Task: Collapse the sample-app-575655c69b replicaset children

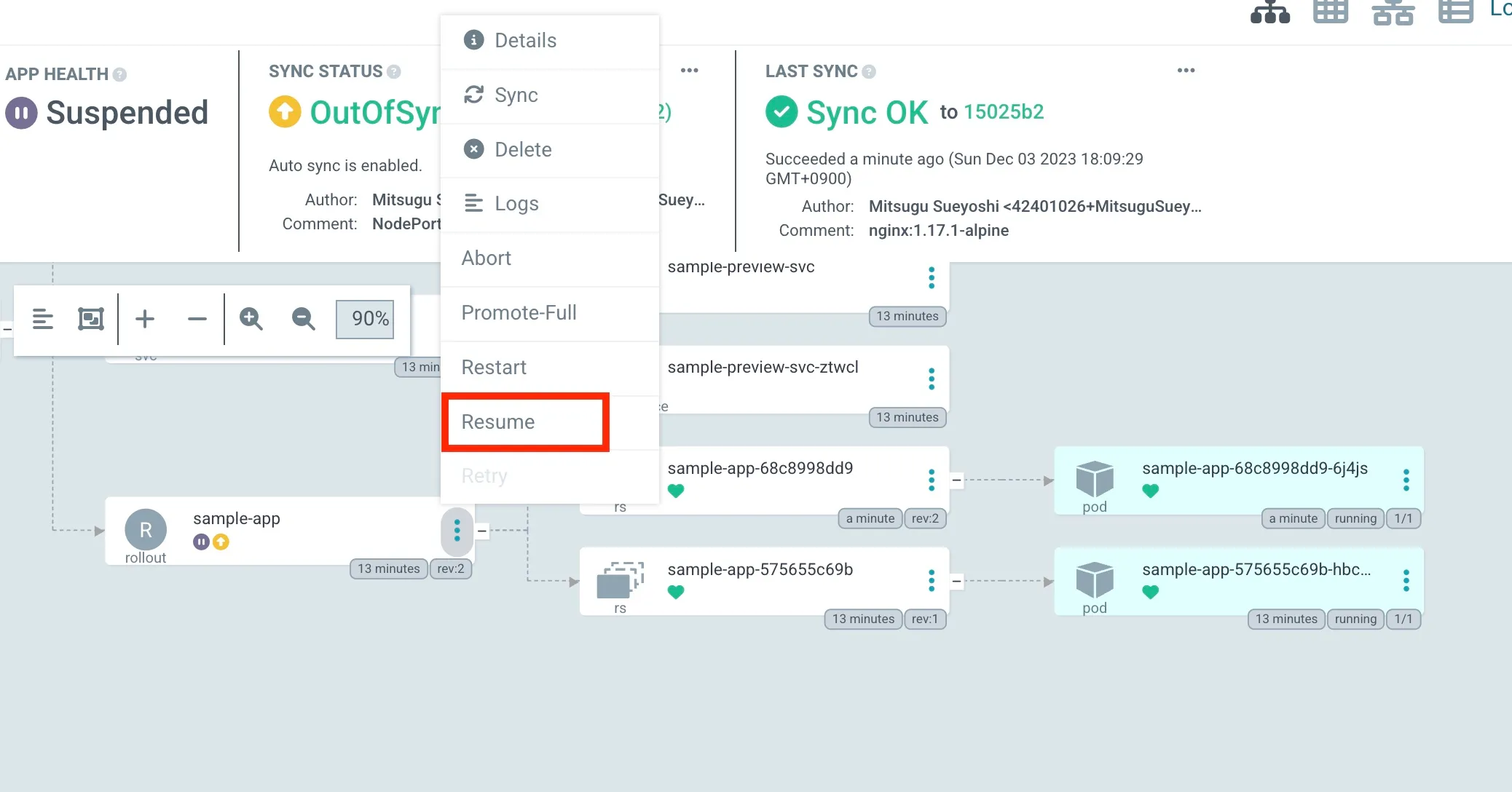Action: click(956, 581)
